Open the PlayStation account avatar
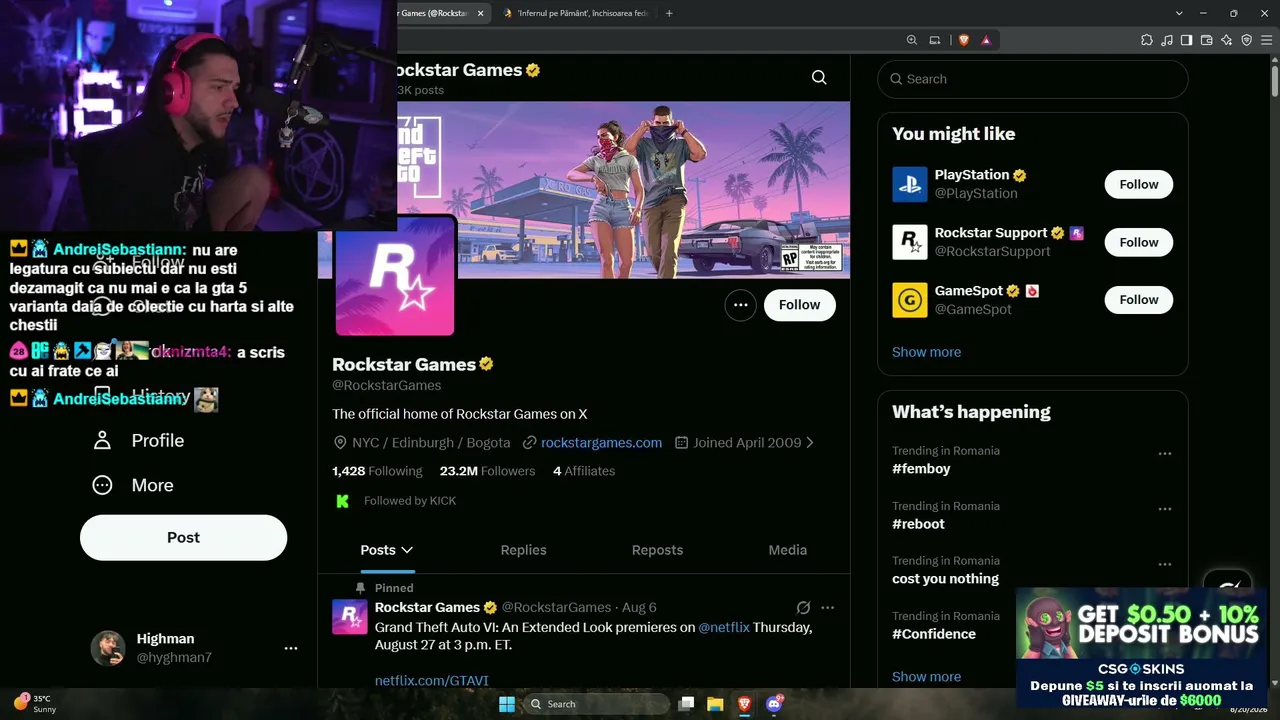Viewport: 1280px width, 720px height. 910,184
